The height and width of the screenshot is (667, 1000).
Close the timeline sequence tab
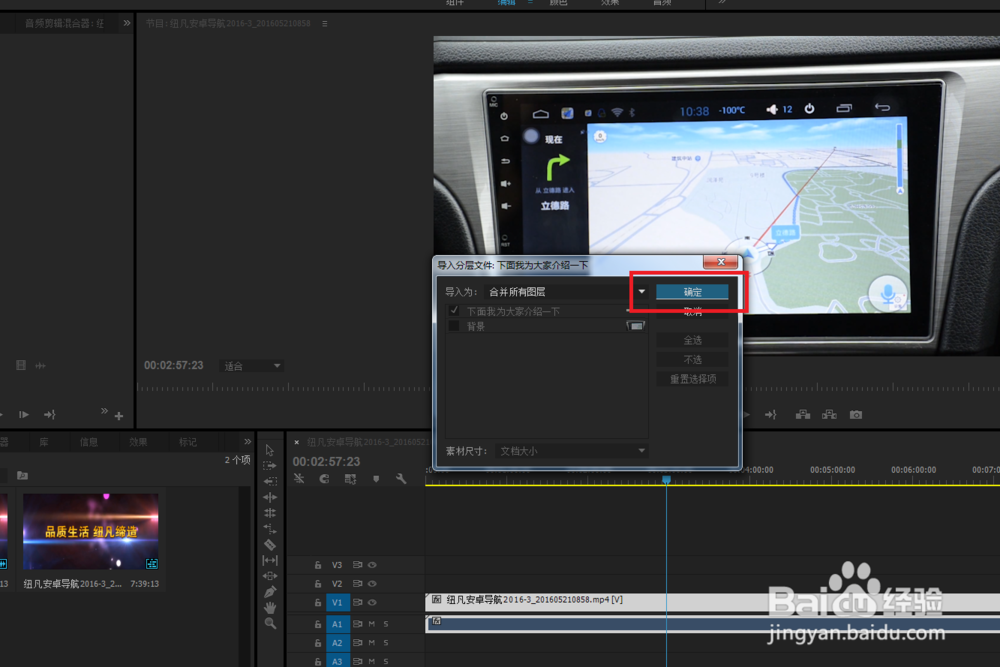(297, 442)
